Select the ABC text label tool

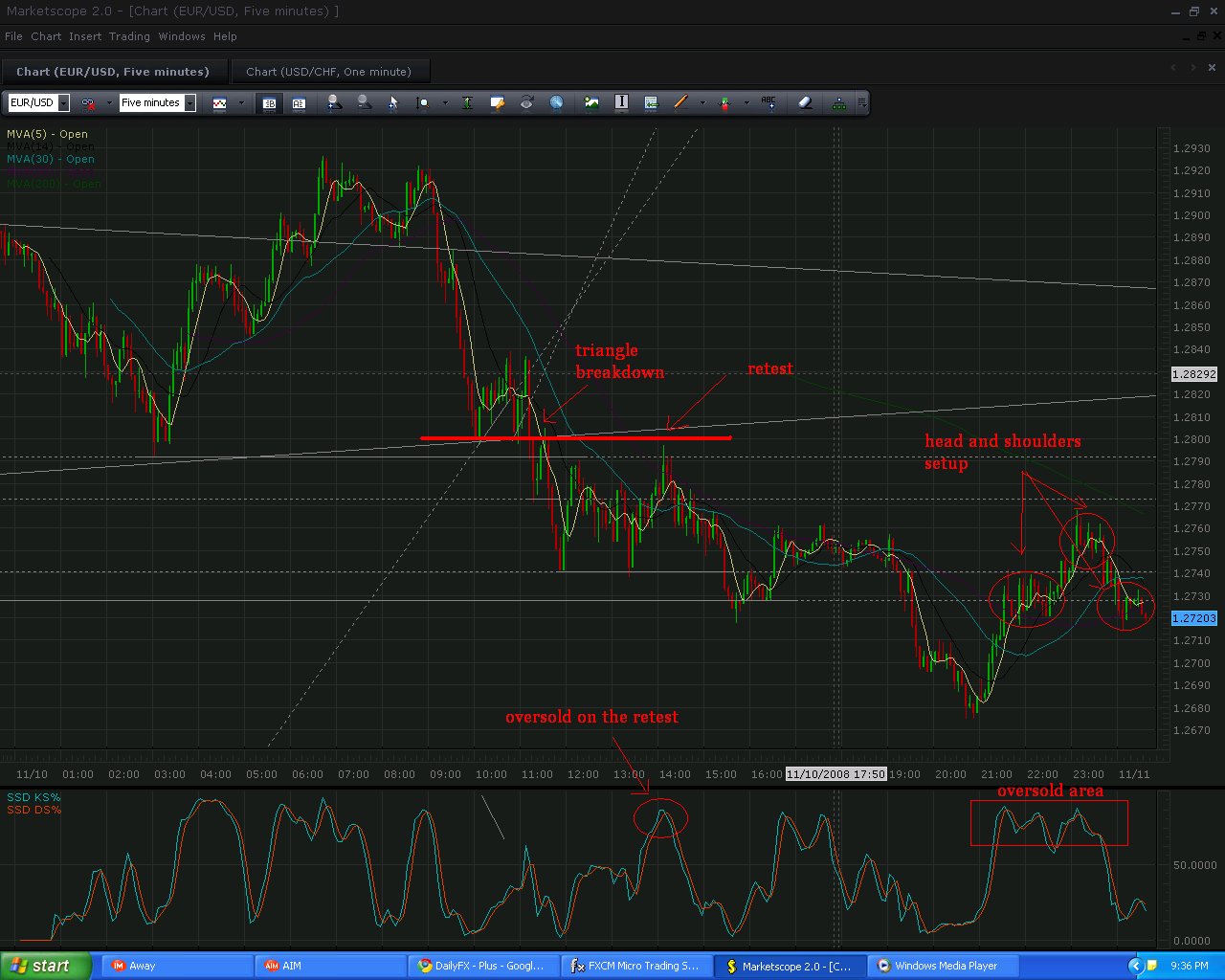pyautogui.click(x=768, y=102)
